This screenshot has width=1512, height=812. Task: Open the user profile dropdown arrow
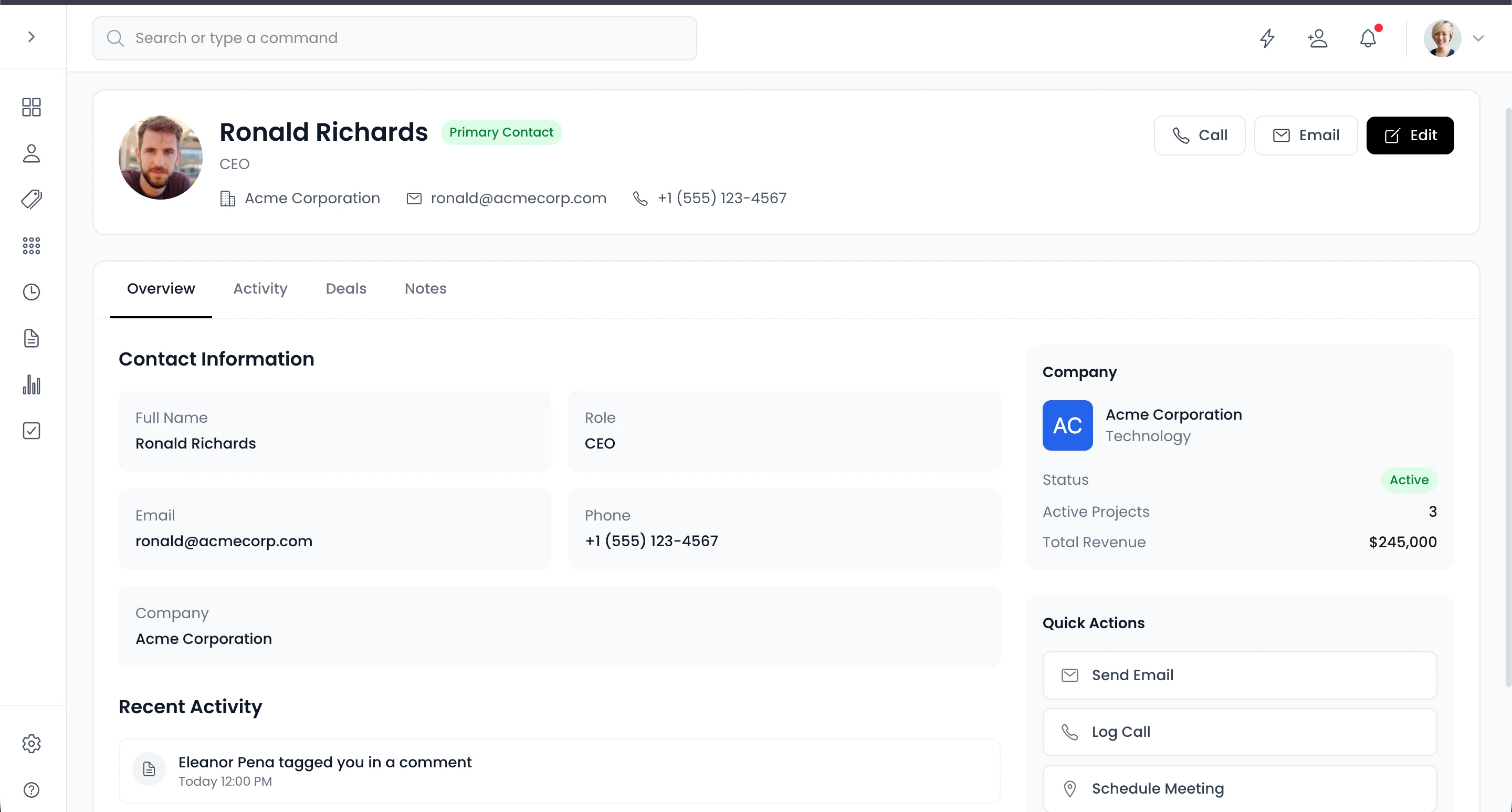(1478, 38)
